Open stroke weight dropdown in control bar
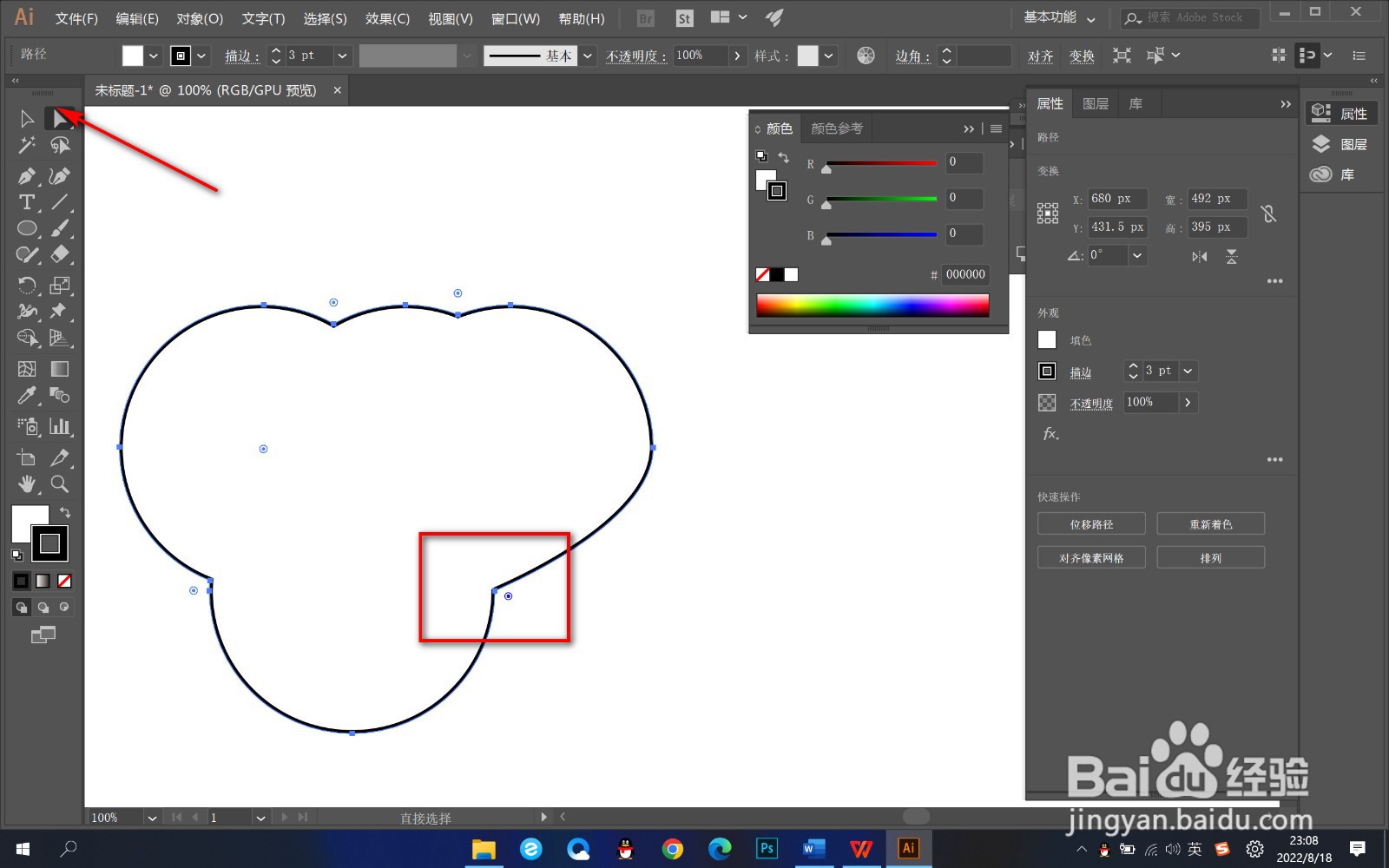This screenshot has height=868, width=1389. pos(343,56)
